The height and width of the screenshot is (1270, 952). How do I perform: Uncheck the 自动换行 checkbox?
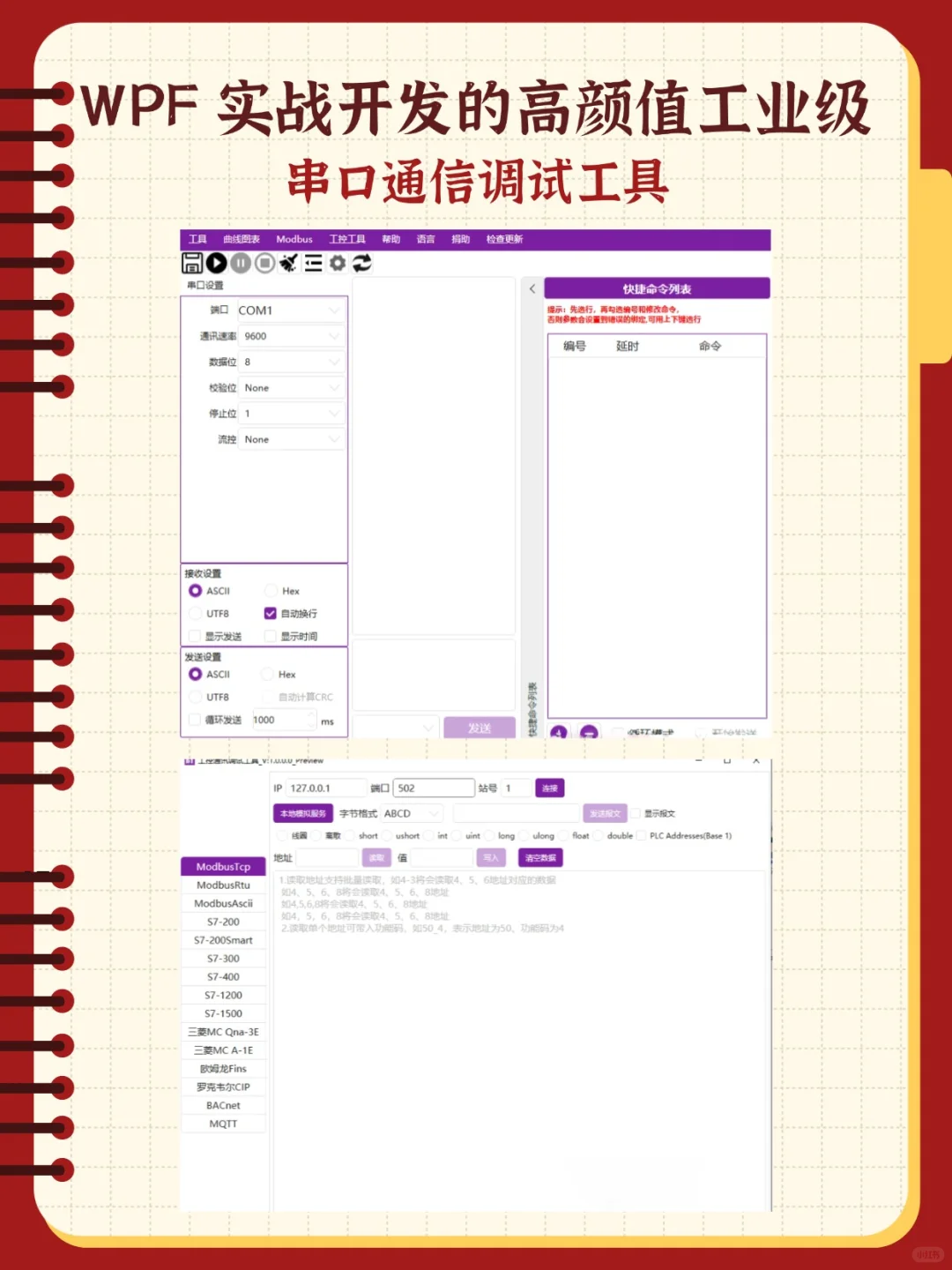(x=271, y=613)
